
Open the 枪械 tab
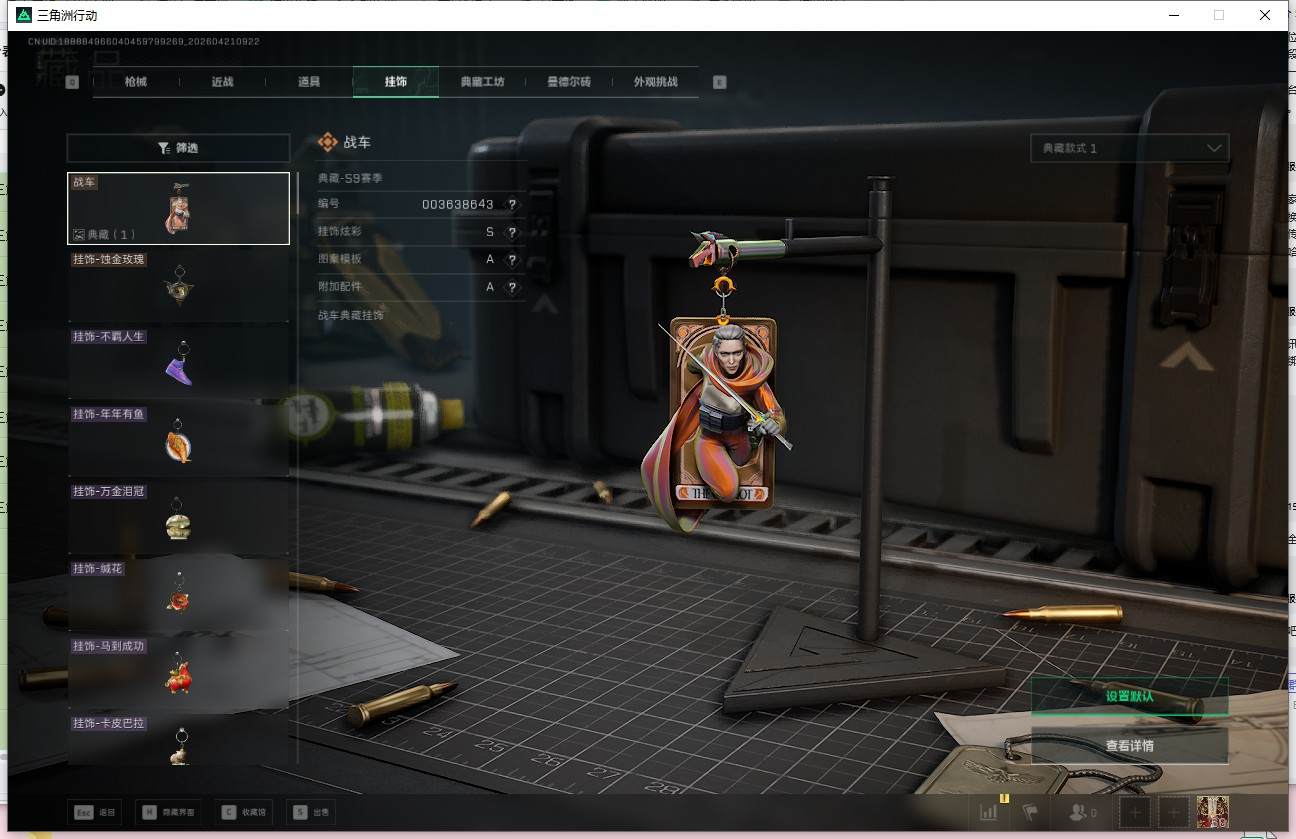coord(136,82)
